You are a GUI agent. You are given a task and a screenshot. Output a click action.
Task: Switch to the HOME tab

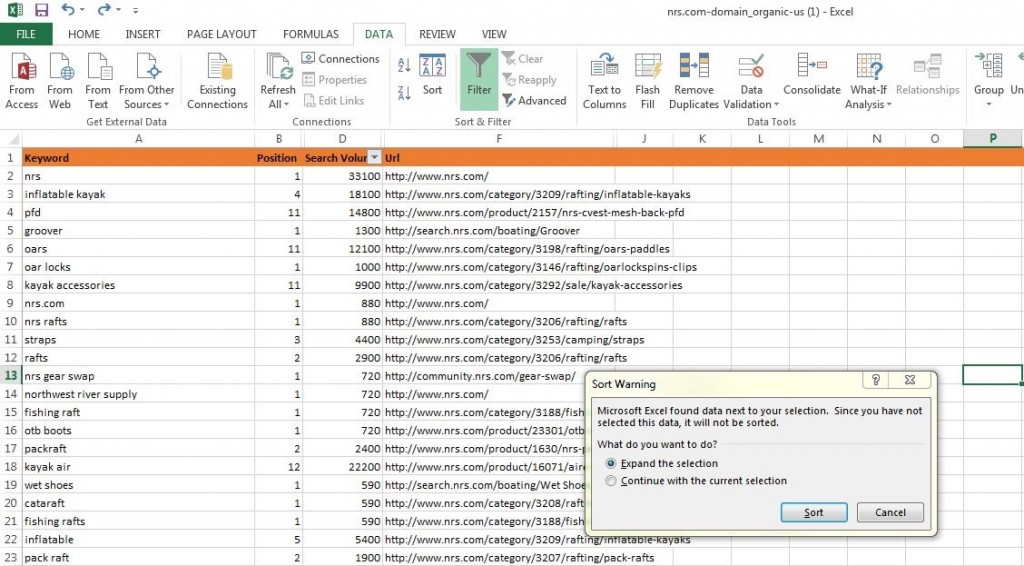pyautogui.click(x=84, y=34)
